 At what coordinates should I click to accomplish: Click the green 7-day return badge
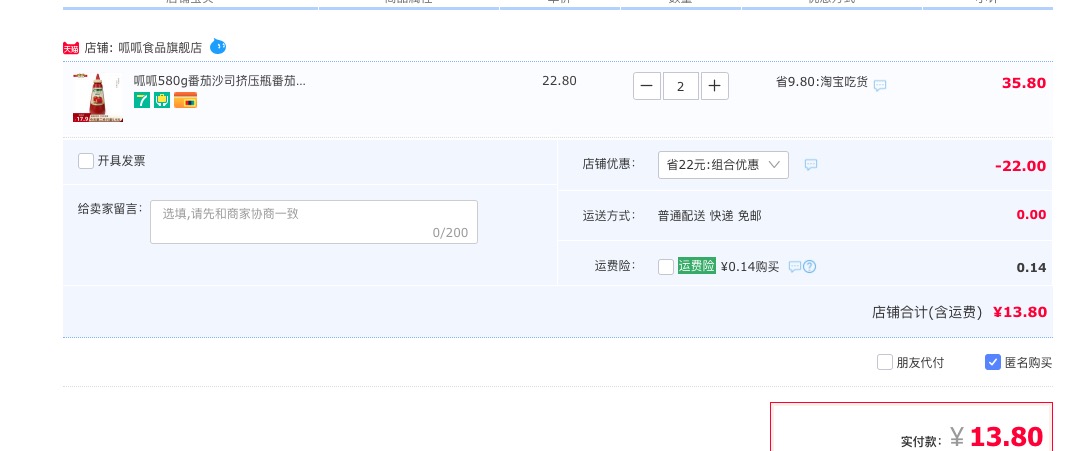coord(142,100)
